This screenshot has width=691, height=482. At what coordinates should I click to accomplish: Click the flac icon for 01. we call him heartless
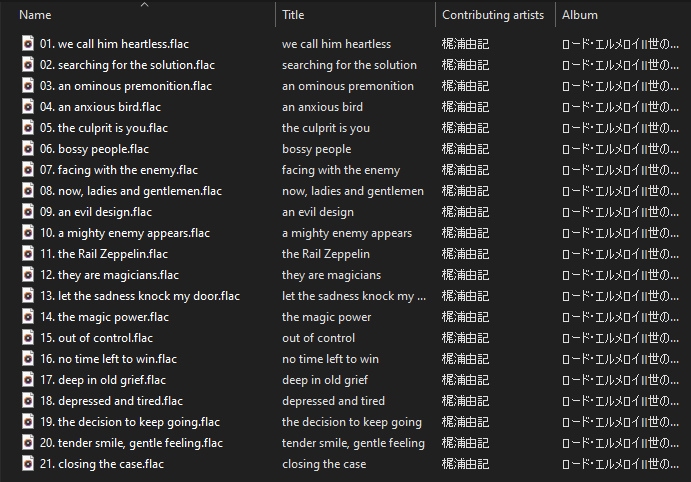pos(28,44)
